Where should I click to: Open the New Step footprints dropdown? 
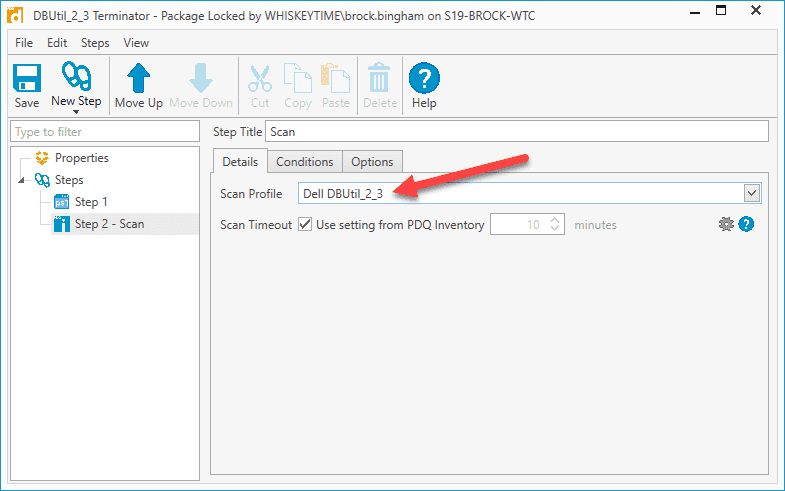click(76, 87)
